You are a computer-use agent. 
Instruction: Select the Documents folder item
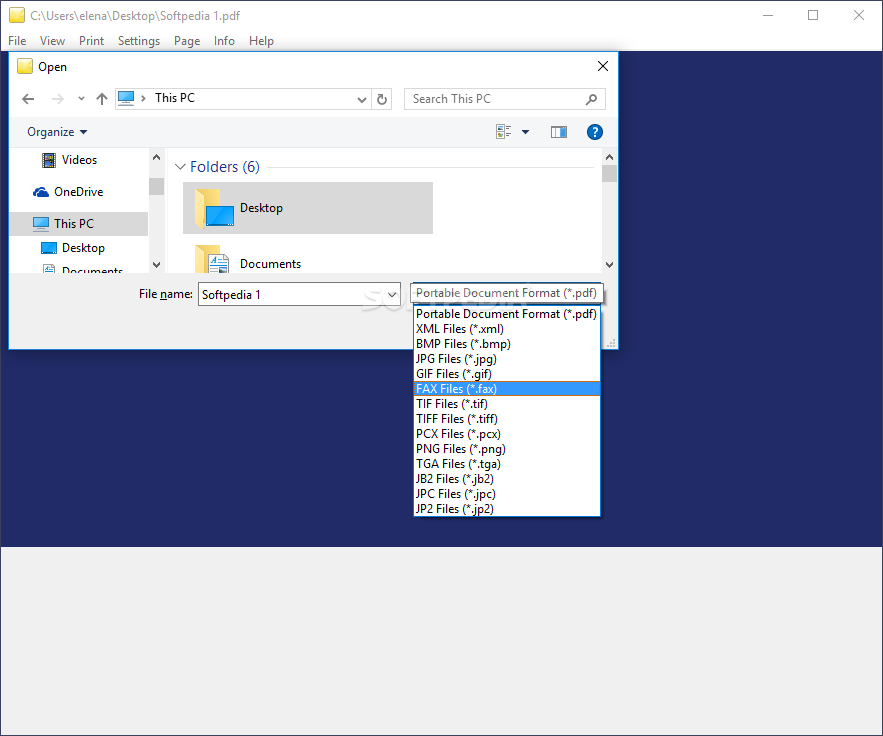click(307, 260)
